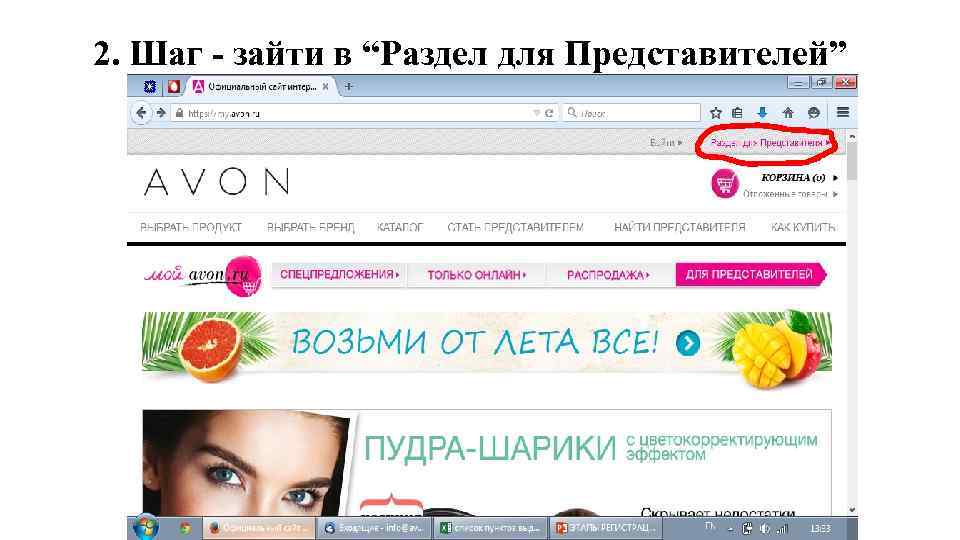Switch to Firefox window in taskbar
Image resolution: width=960 pixels, height=540 pixels.
point(259,528)
